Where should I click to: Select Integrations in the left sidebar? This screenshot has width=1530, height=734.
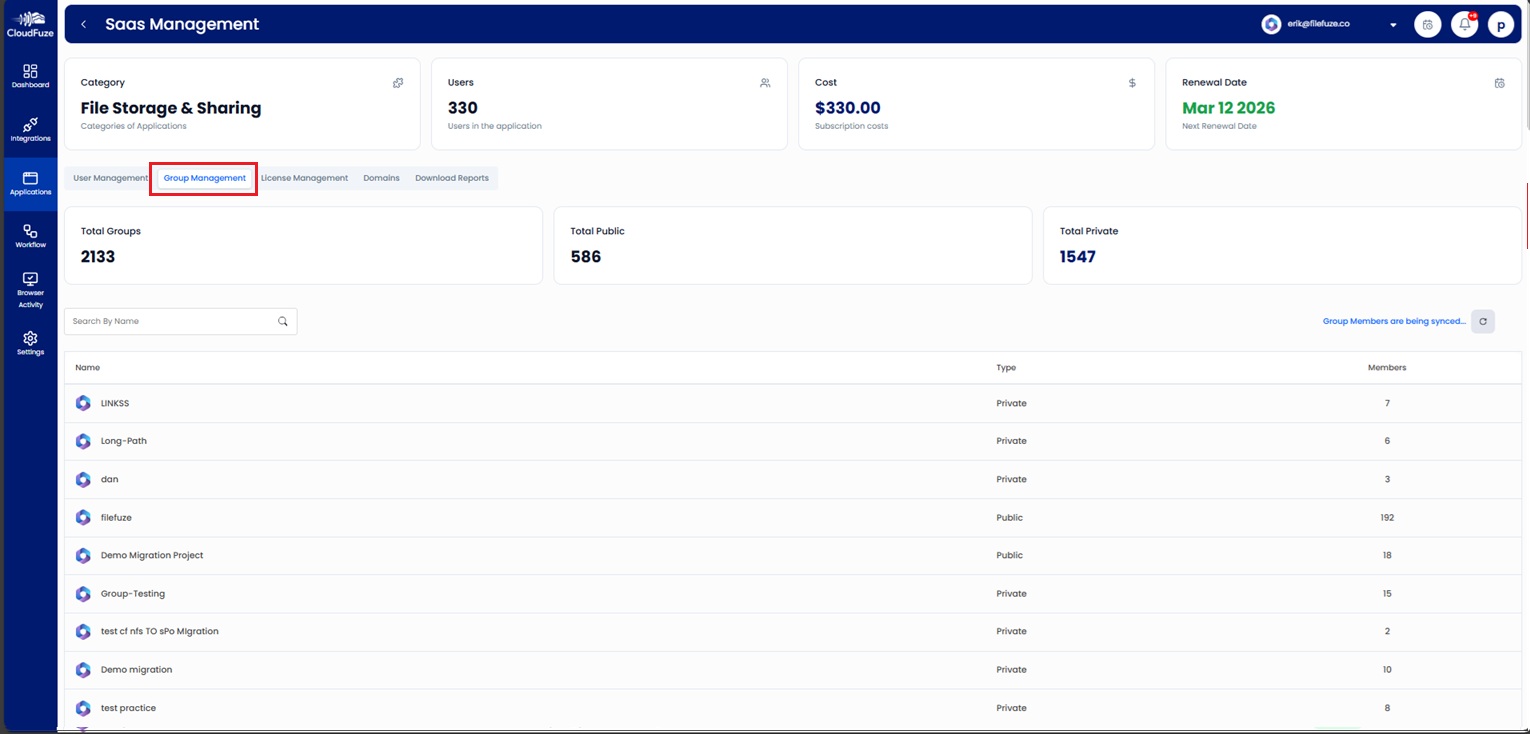[x=30, y=130]
